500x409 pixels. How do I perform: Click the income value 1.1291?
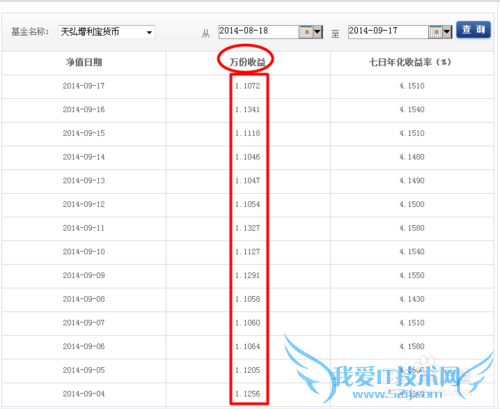tap(247, 275)
